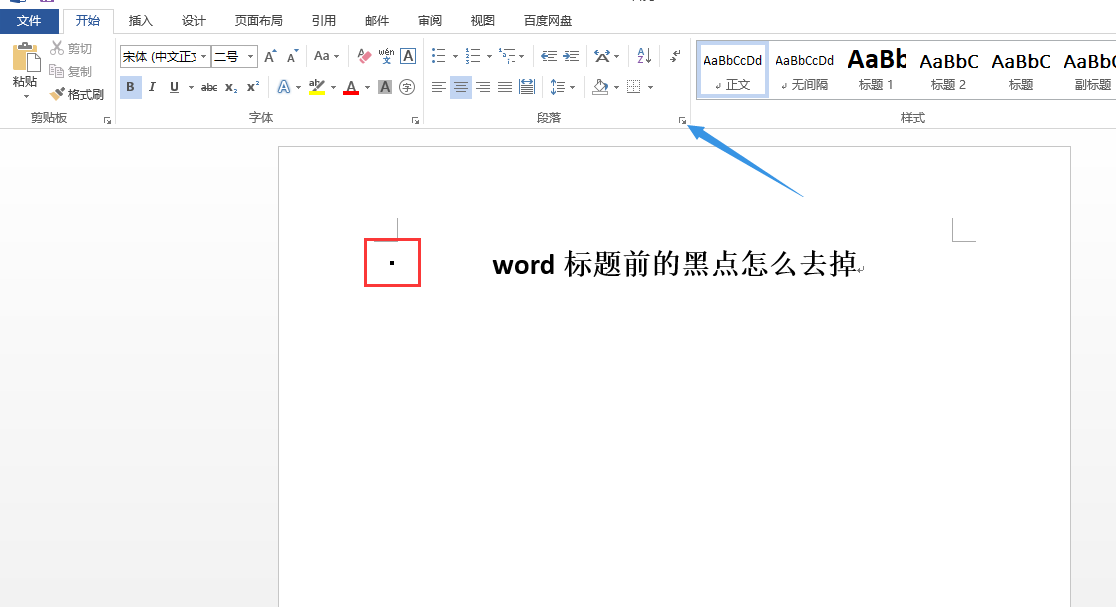The image size is (1116, 607).
Task: Click the phonetic guide wén icon
Action: pyautogui.click(x=386, y=56)
